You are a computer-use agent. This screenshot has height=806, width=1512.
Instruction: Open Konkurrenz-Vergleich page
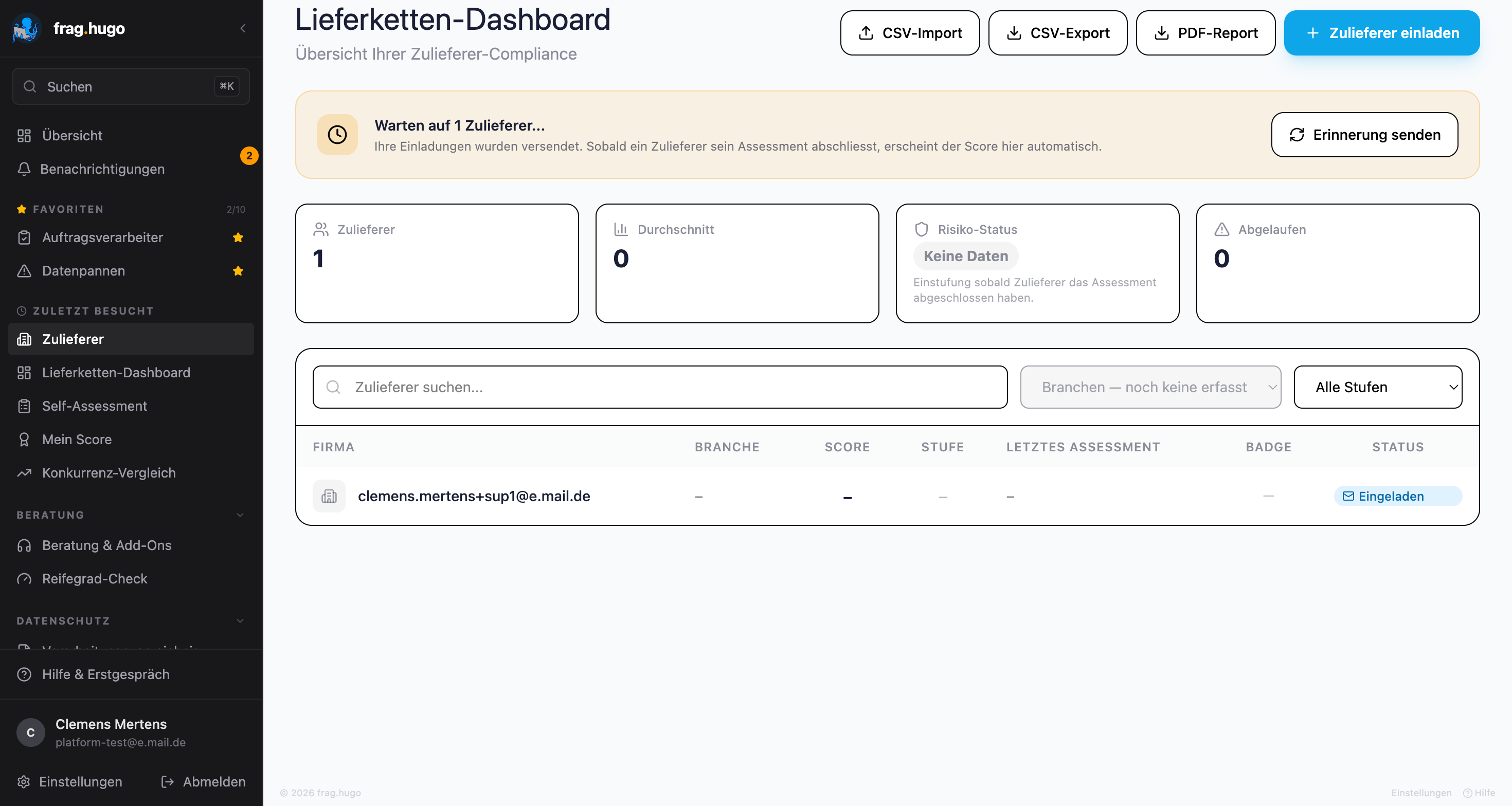point(131,473)
